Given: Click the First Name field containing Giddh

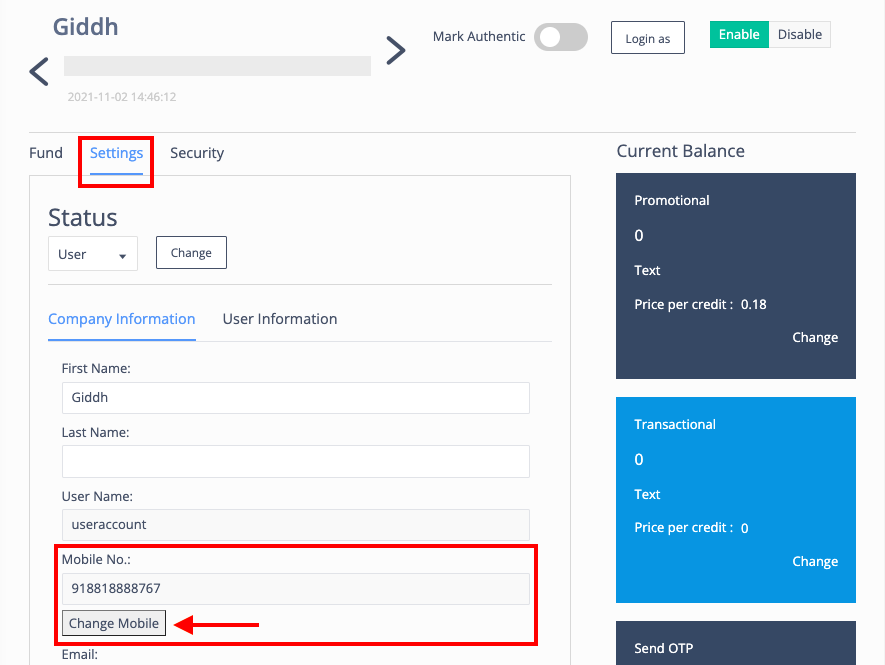Looking at the screenshot, I should [x=296, y=398].
